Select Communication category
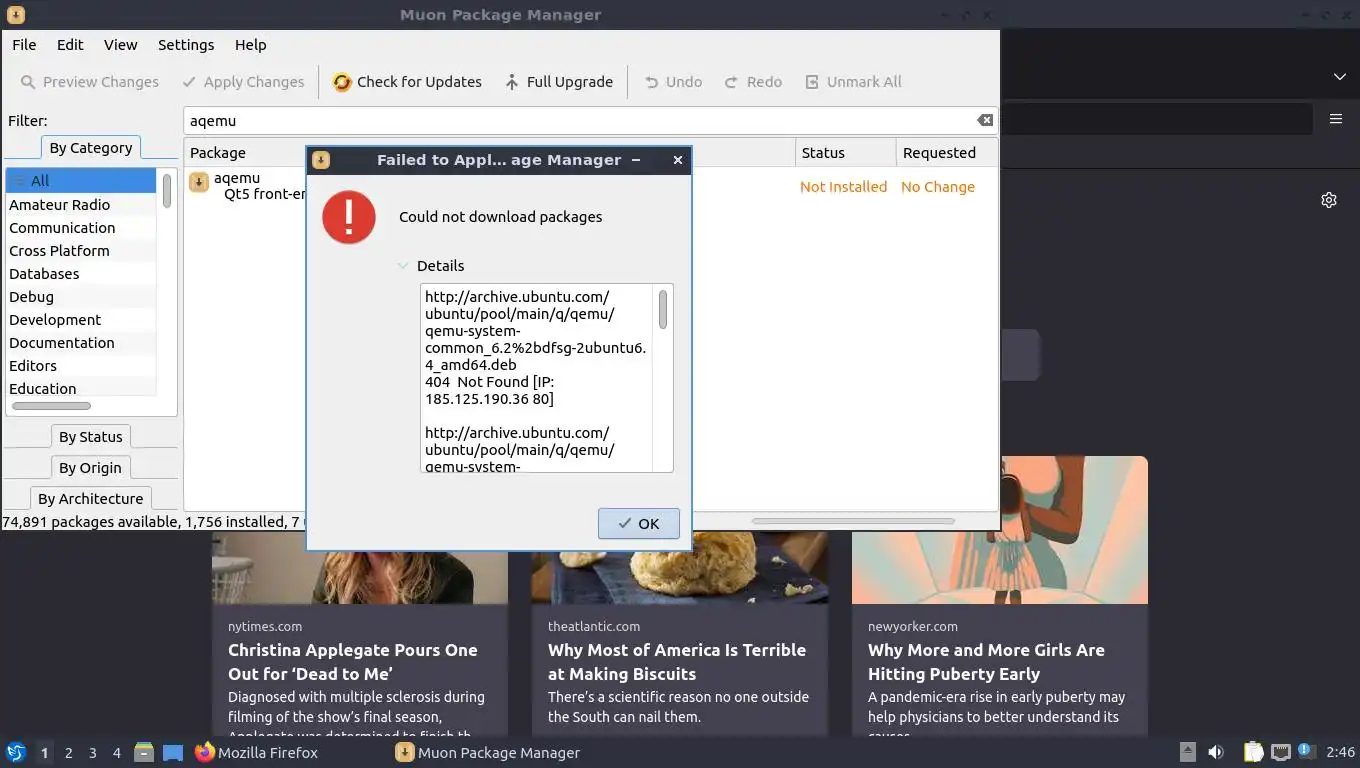This screenshot has height=768, width=1360. tap(81, 228)
